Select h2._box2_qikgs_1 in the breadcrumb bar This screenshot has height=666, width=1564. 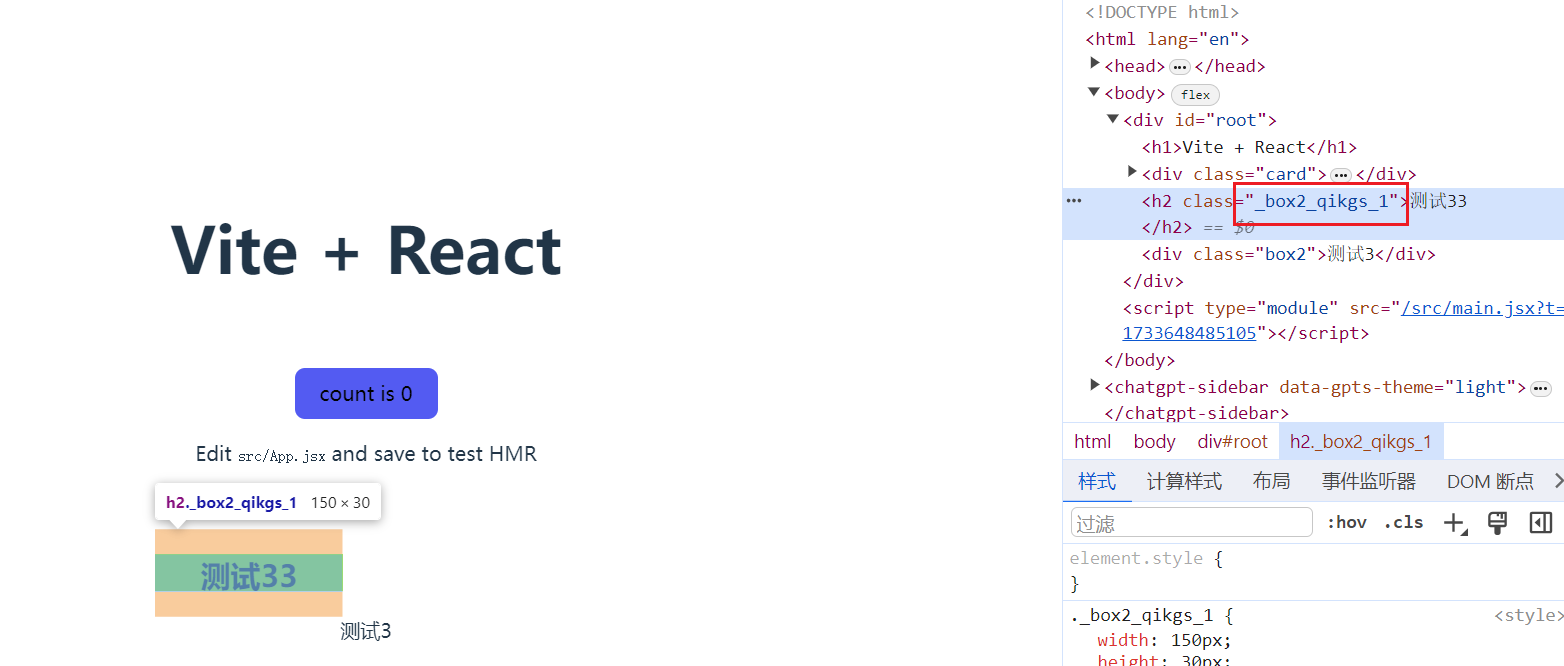click(x=1361, y=441)
